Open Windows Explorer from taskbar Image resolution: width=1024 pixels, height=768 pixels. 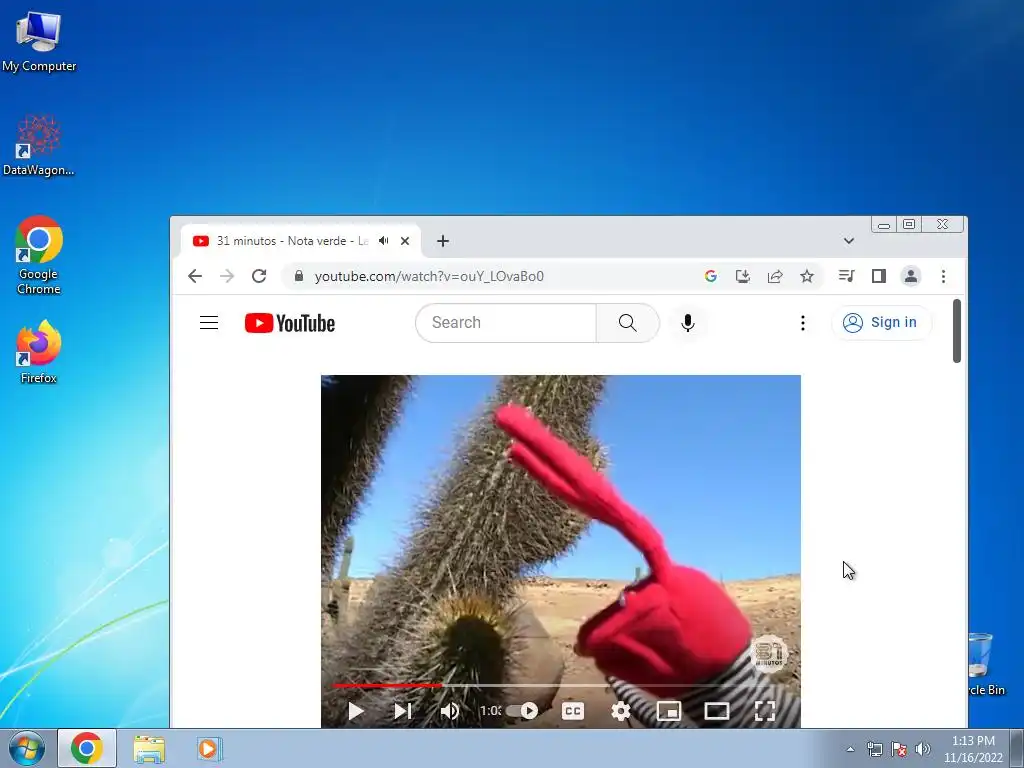click(149, 748)
